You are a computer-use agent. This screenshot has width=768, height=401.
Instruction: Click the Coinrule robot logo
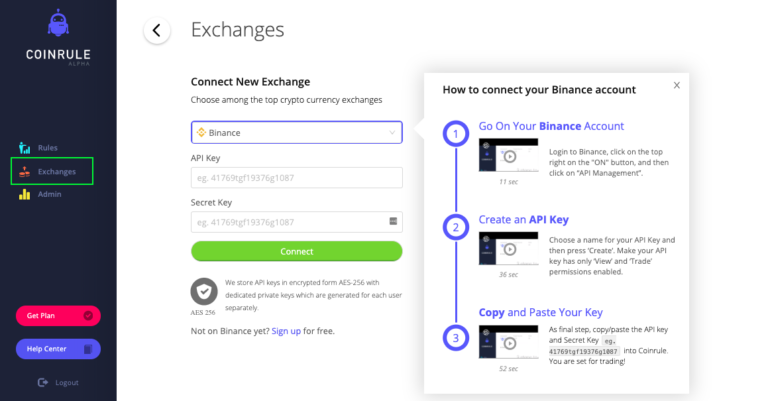pos(58,23)
